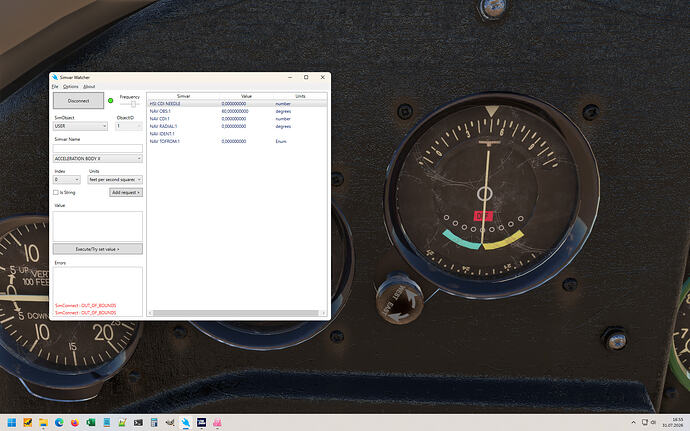Image resolution: width=690 pixels, height=431 pixels.
Task: Open the blue notebook icon in the taskbar
Action: (106, 423)
